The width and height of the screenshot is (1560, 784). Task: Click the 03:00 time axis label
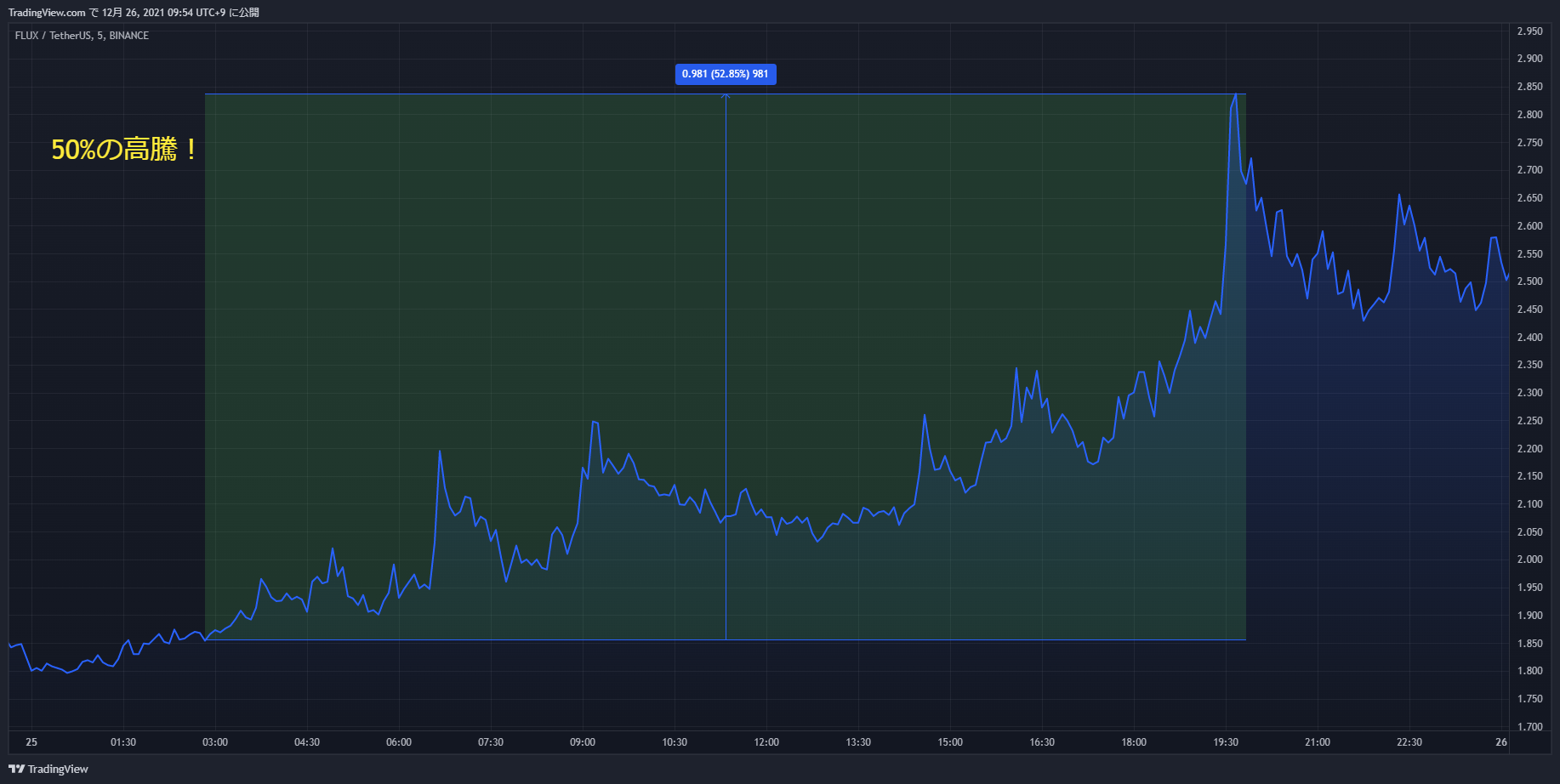(215, 742)
